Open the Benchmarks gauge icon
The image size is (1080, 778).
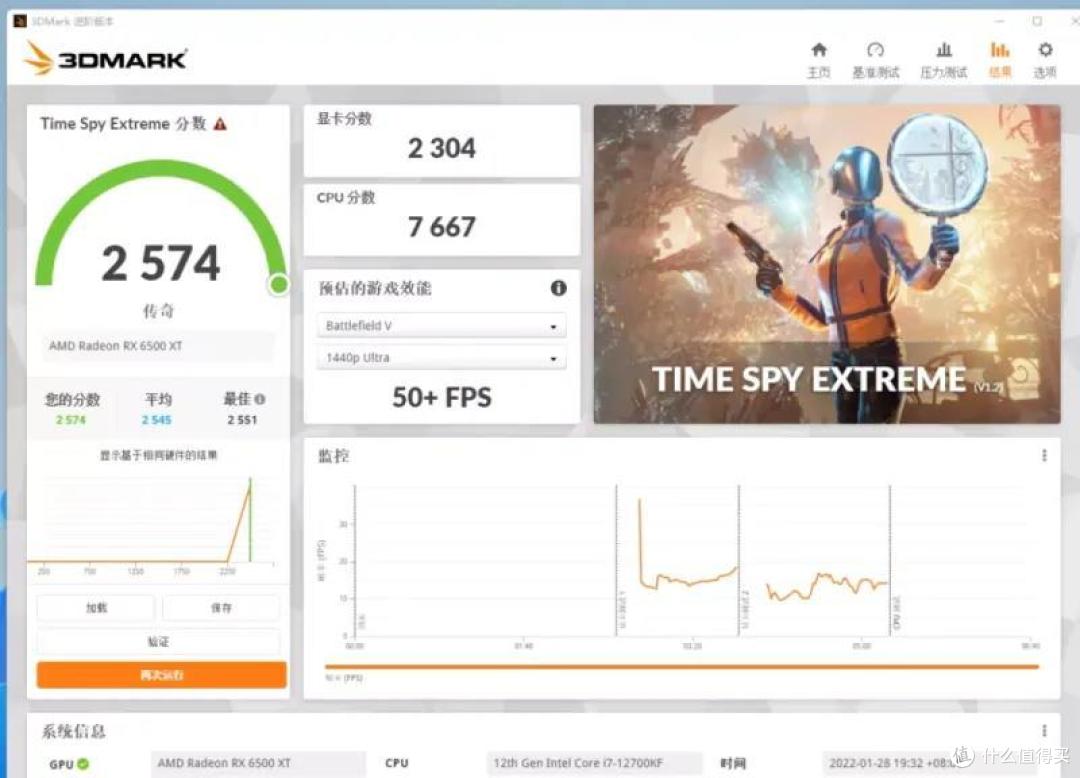tap(875, 50)
